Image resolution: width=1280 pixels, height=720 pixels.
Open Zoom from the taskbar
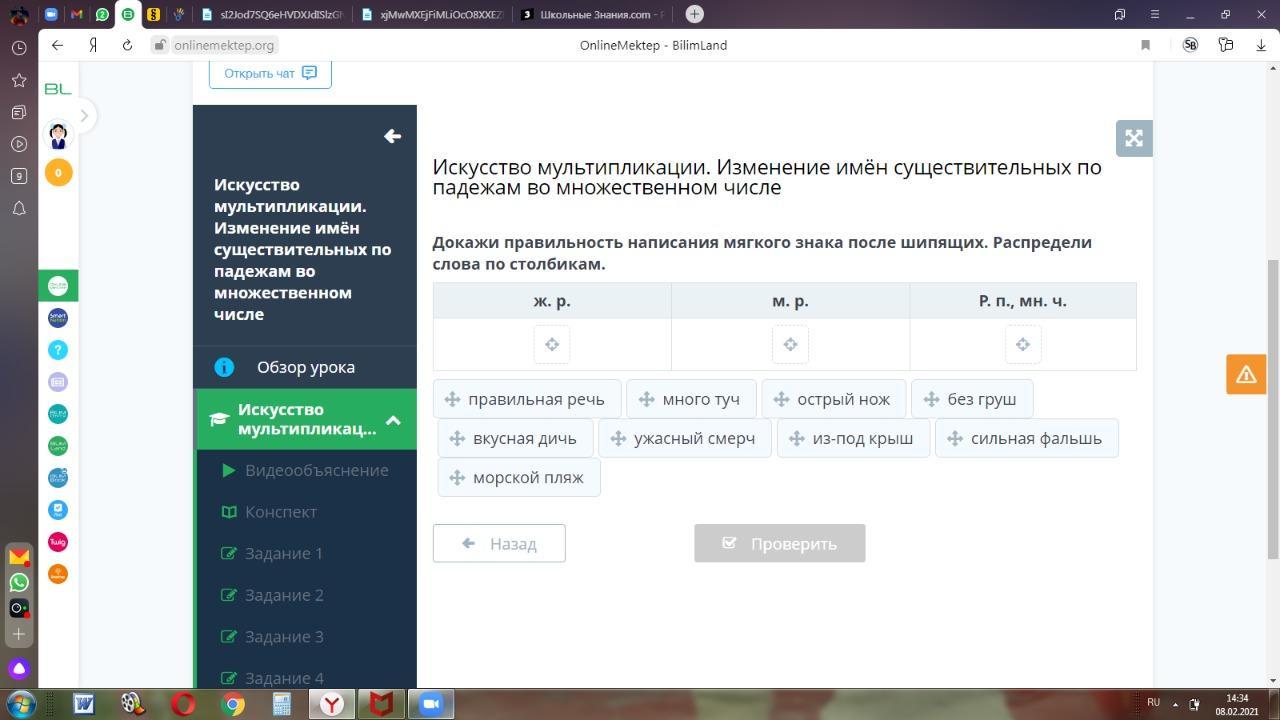tap(430, 704)
